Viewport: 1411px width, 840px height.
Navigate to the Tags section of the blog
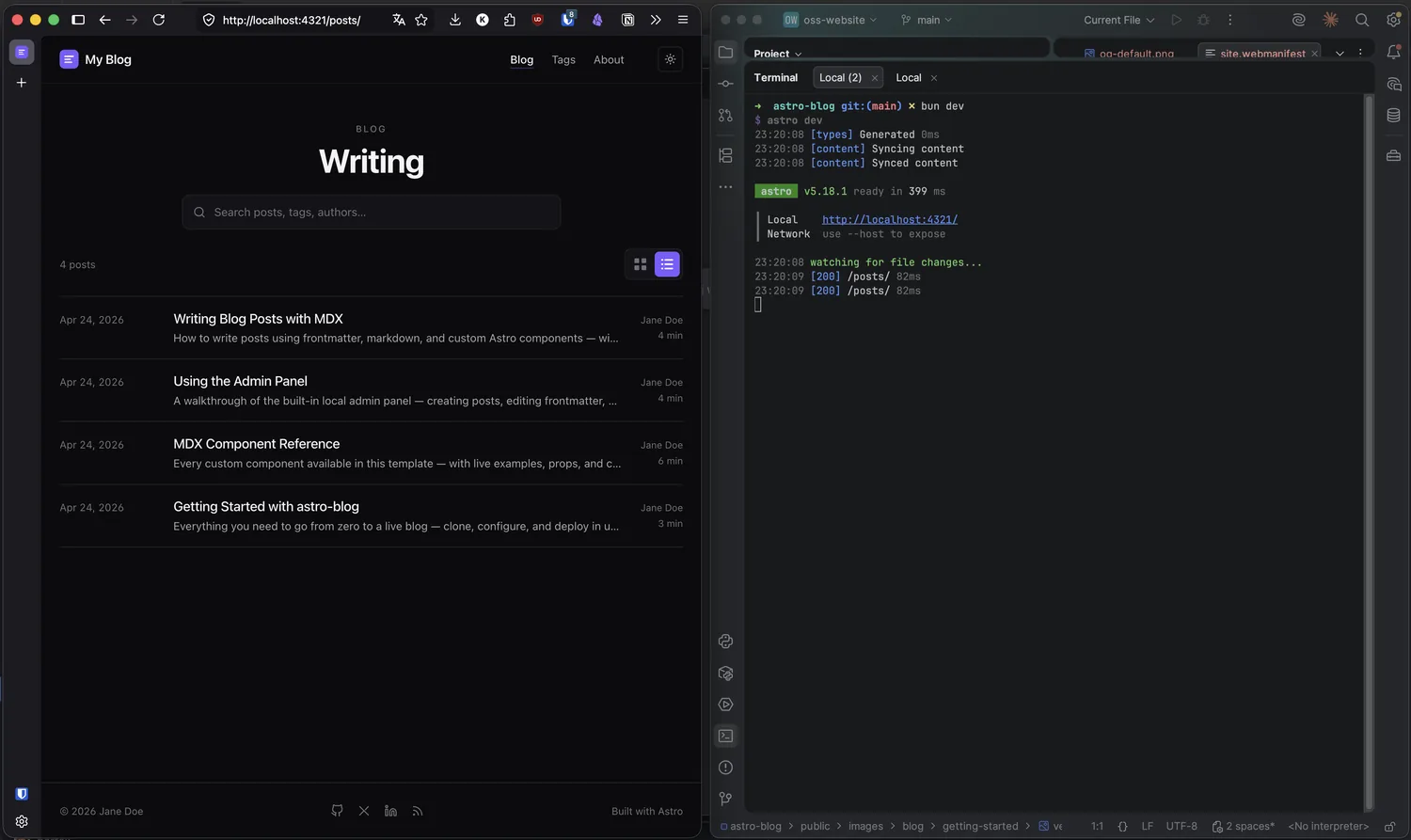(x=563, y=59)
